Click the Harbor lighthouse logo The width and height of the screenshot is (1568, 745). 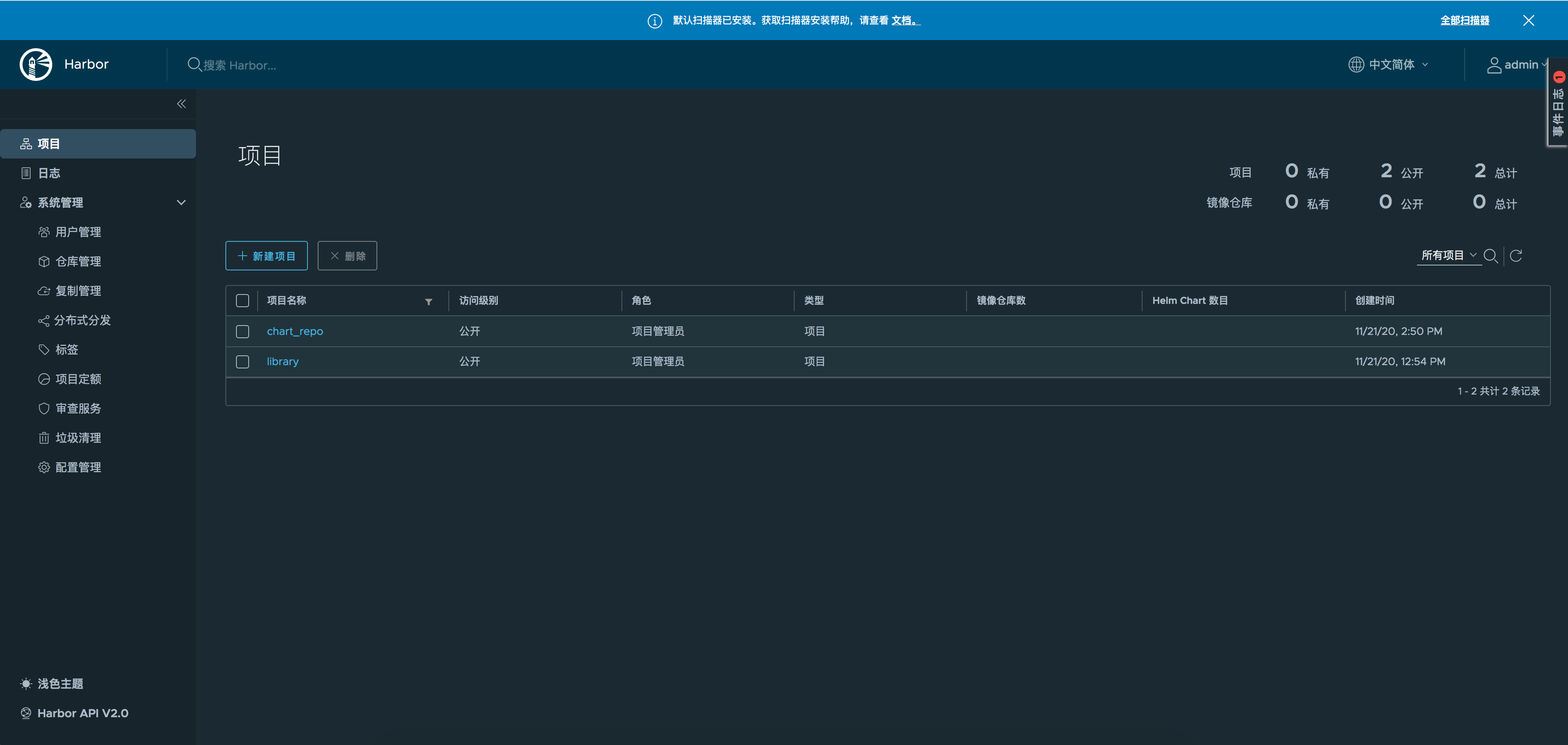coord(36,65)
